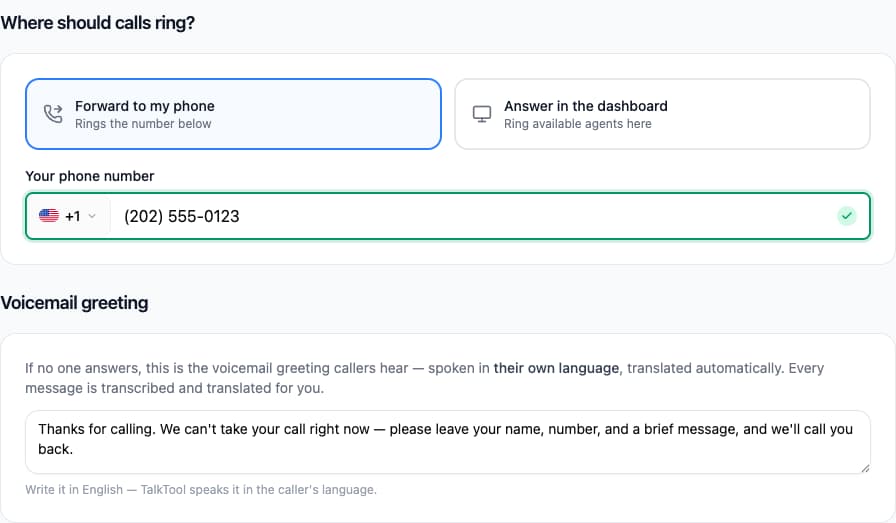Click the dashboard monitor icon
Viewport: 896px width, 523px height.
click(482, 114)
